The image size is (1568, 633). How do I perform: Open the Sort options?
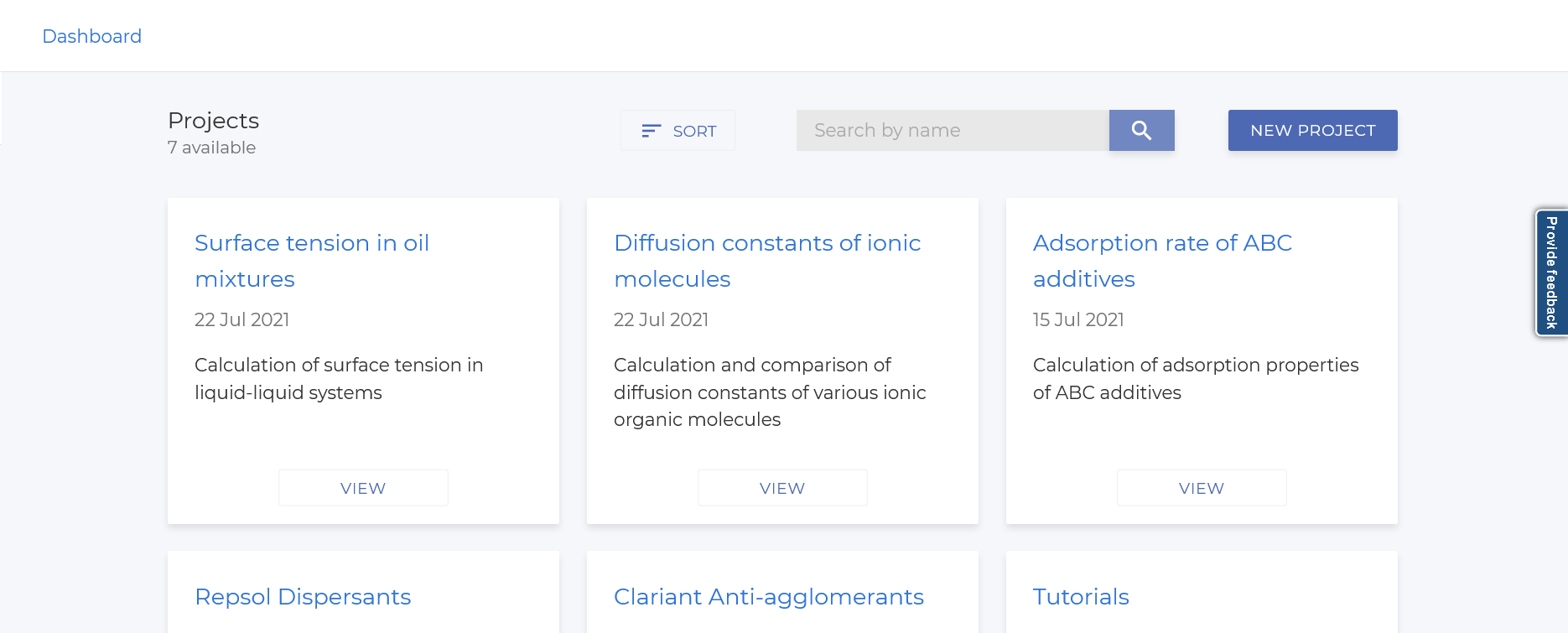coord(678,131)
